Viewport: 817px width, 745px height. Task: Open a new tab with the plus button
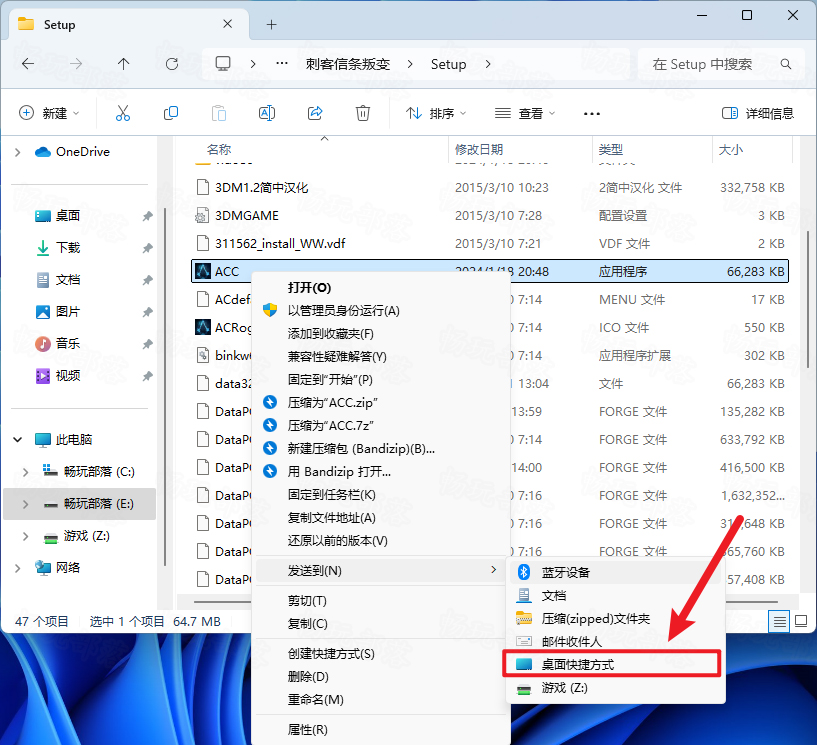271,24
